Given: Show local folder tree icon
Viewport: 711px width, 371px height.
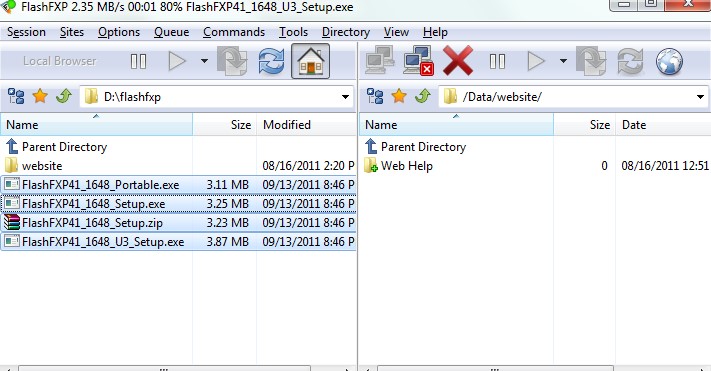Looking at the screenshot, I should pos(16,96).
